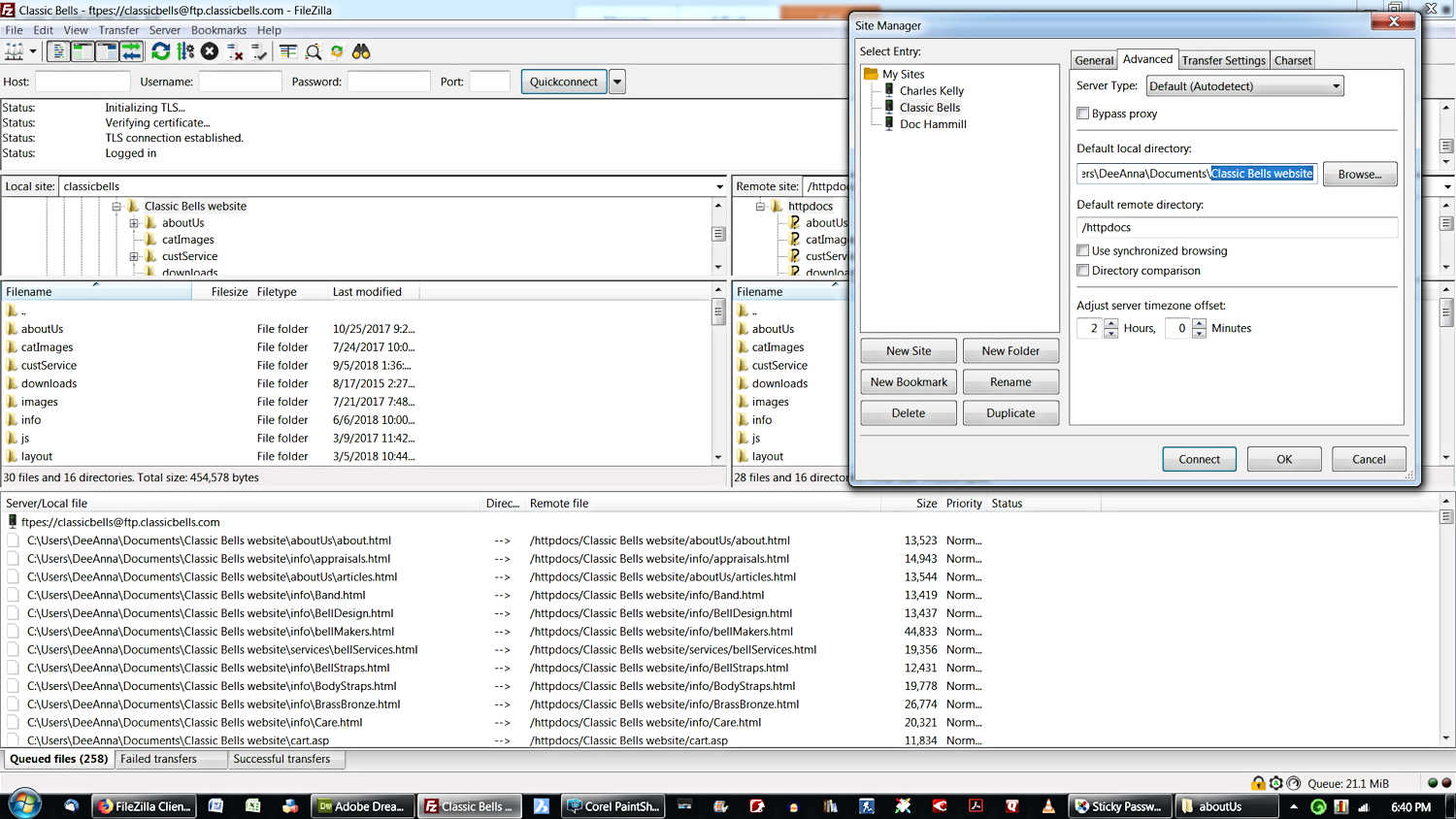Click Connect in Site Manager
The width and height of the screenshot is (1456, 819).
[x=1200, y=459]
